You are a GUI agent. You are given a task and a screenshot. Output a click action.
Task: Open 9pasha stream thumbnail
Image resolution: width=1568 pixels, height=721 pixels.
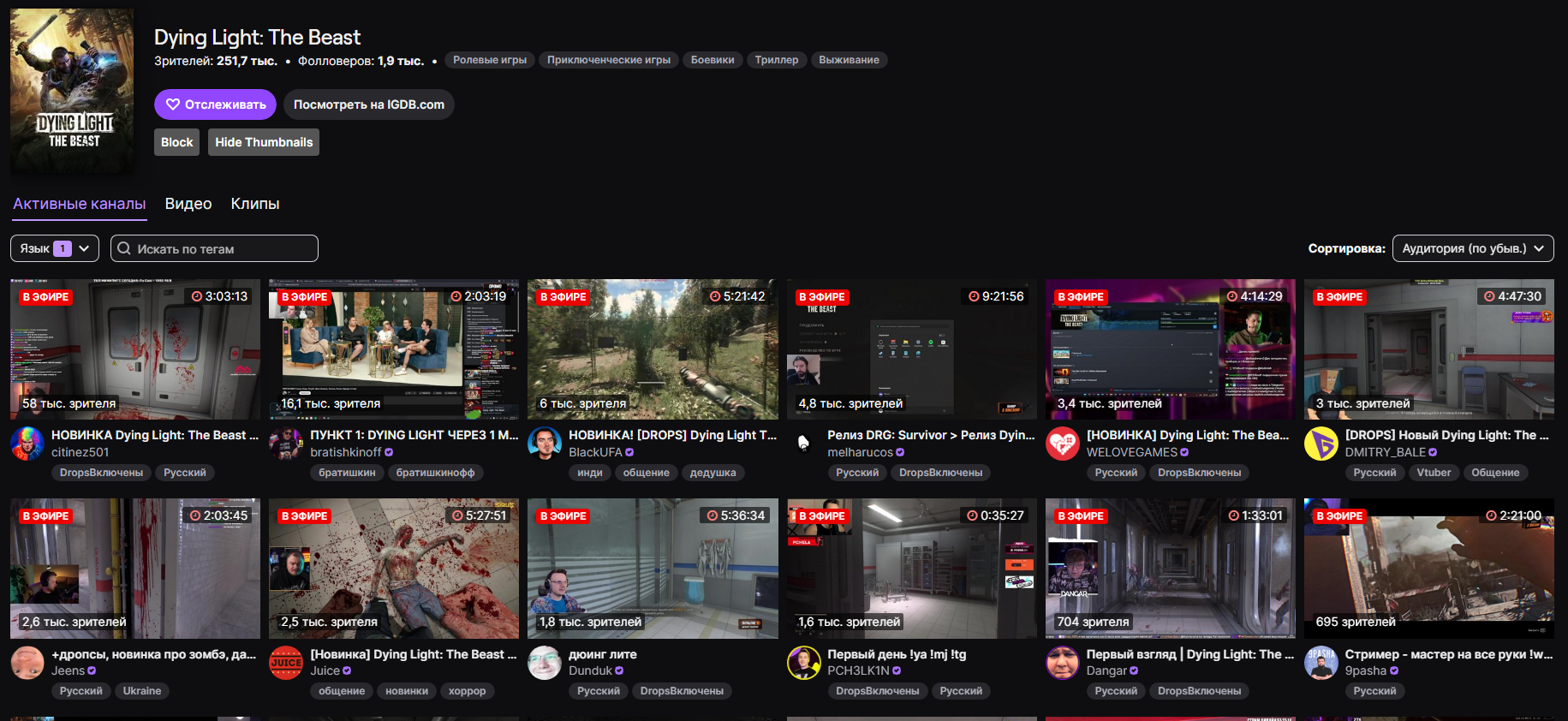click(x=1429, y=569)
